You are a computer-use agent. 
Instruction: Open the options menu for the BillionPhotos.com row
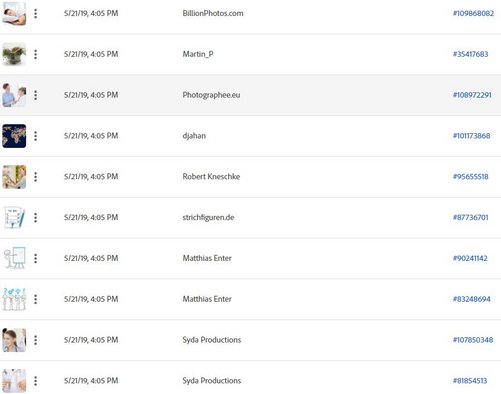(36, 14)
